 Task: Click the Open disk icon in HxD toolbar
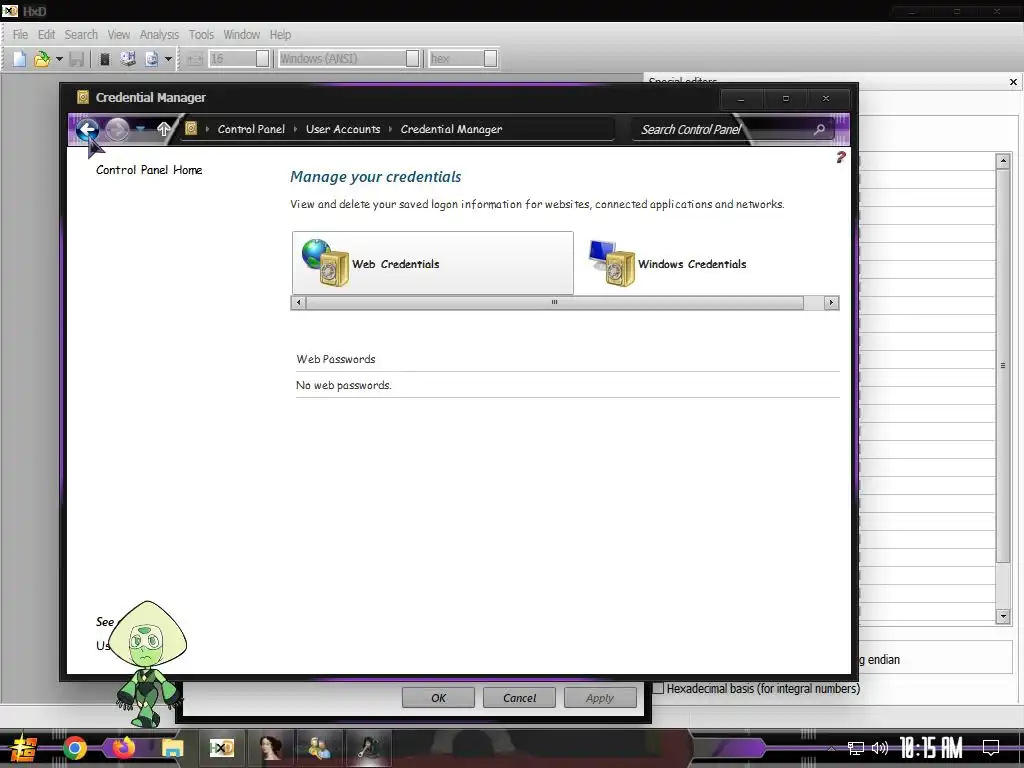coord(128,59)
